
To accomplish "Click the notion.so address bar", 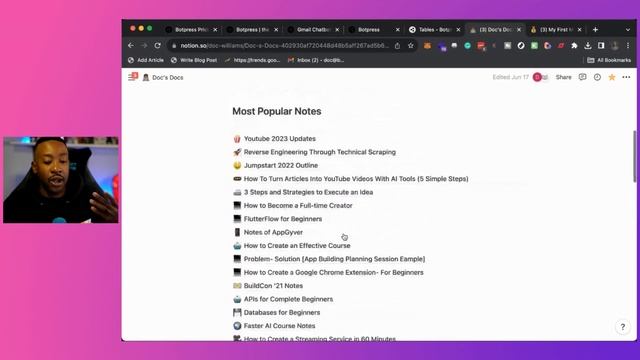I will coord(284,46).
